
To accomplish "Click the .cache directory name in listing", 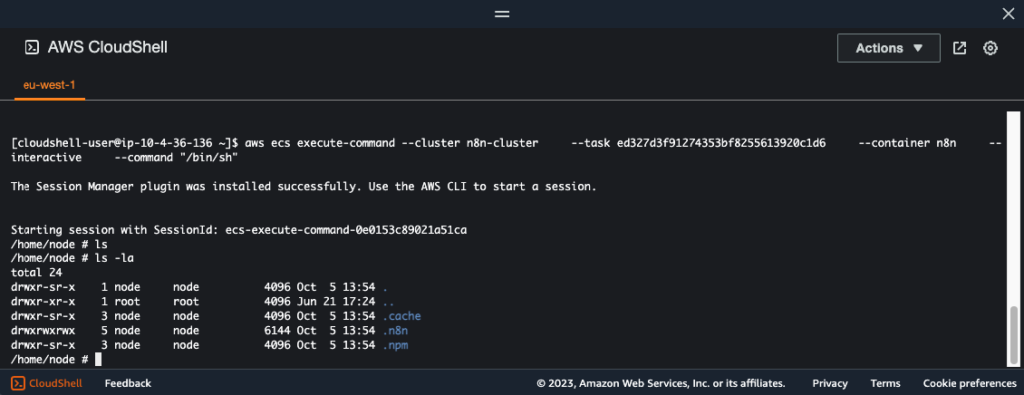I will coord(402,316).
